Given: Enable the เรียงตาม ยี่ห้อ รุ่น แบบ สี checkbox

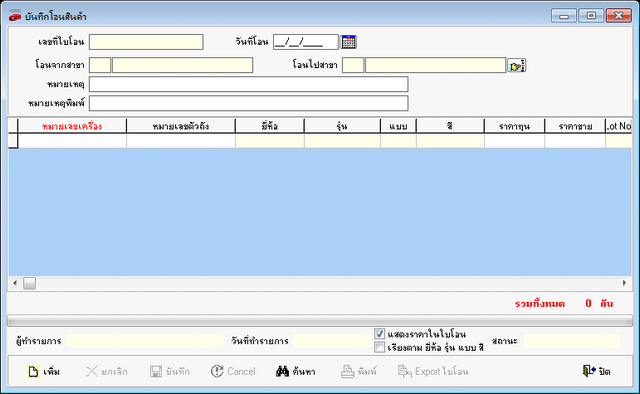Looking at the screenshot, I should coord(380,347).
